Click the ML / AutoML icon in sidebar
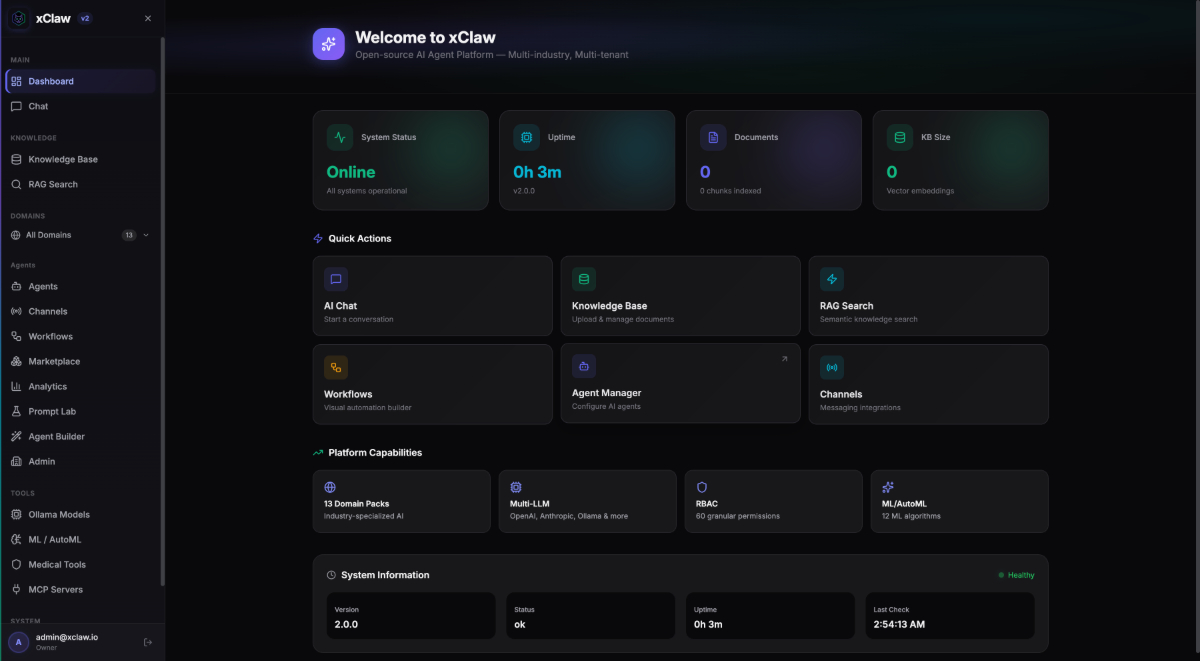Screen dimensions: 1200x661 tap(16, 539)
